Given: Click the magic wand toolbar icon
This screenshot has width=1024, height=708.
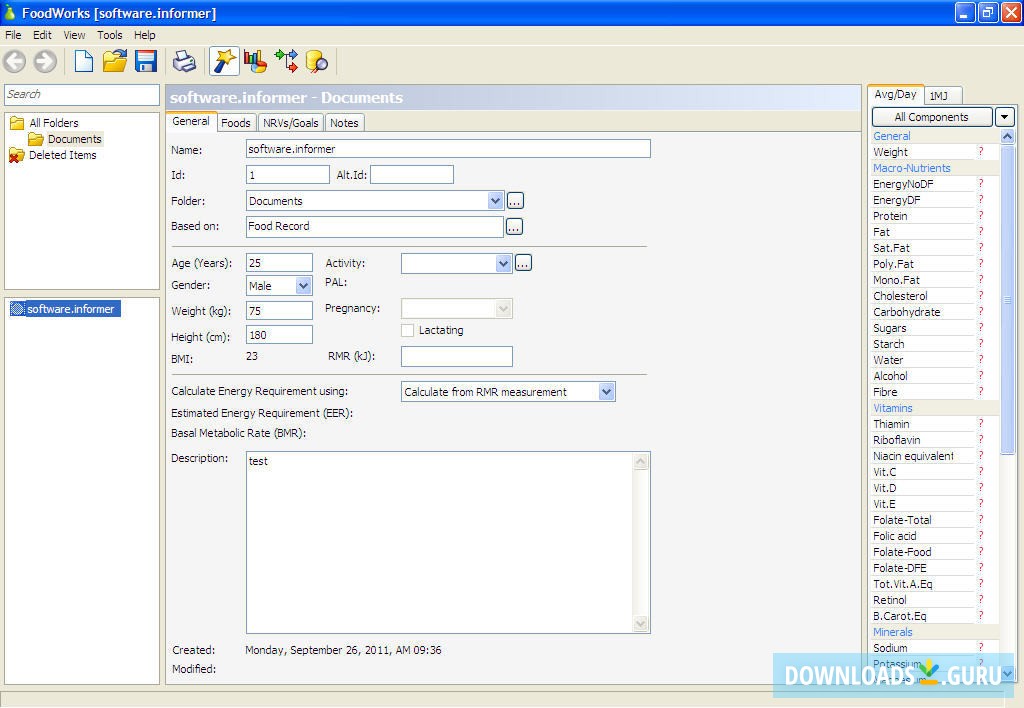Looking at the screenshot, I should coord(224,62).
